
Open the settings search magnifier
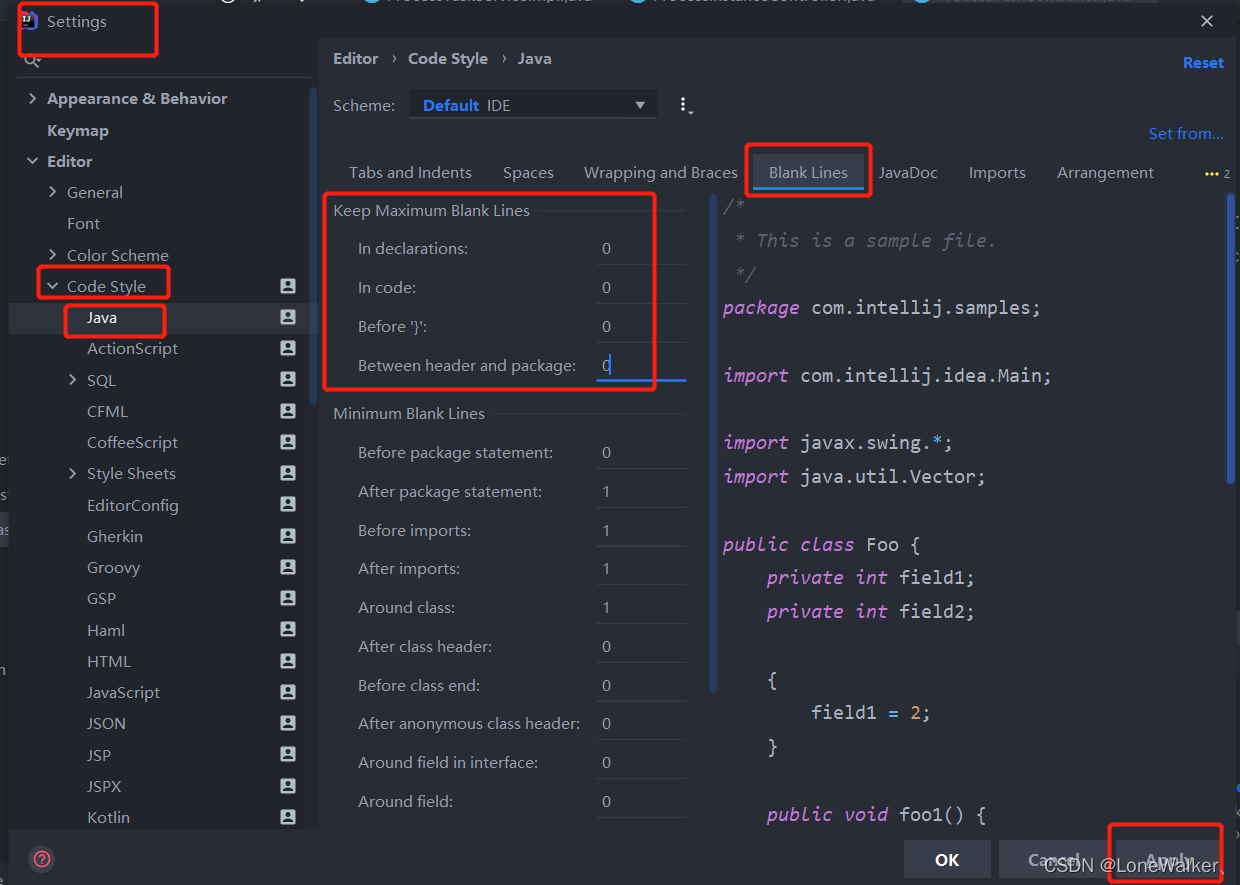(32, 60)
